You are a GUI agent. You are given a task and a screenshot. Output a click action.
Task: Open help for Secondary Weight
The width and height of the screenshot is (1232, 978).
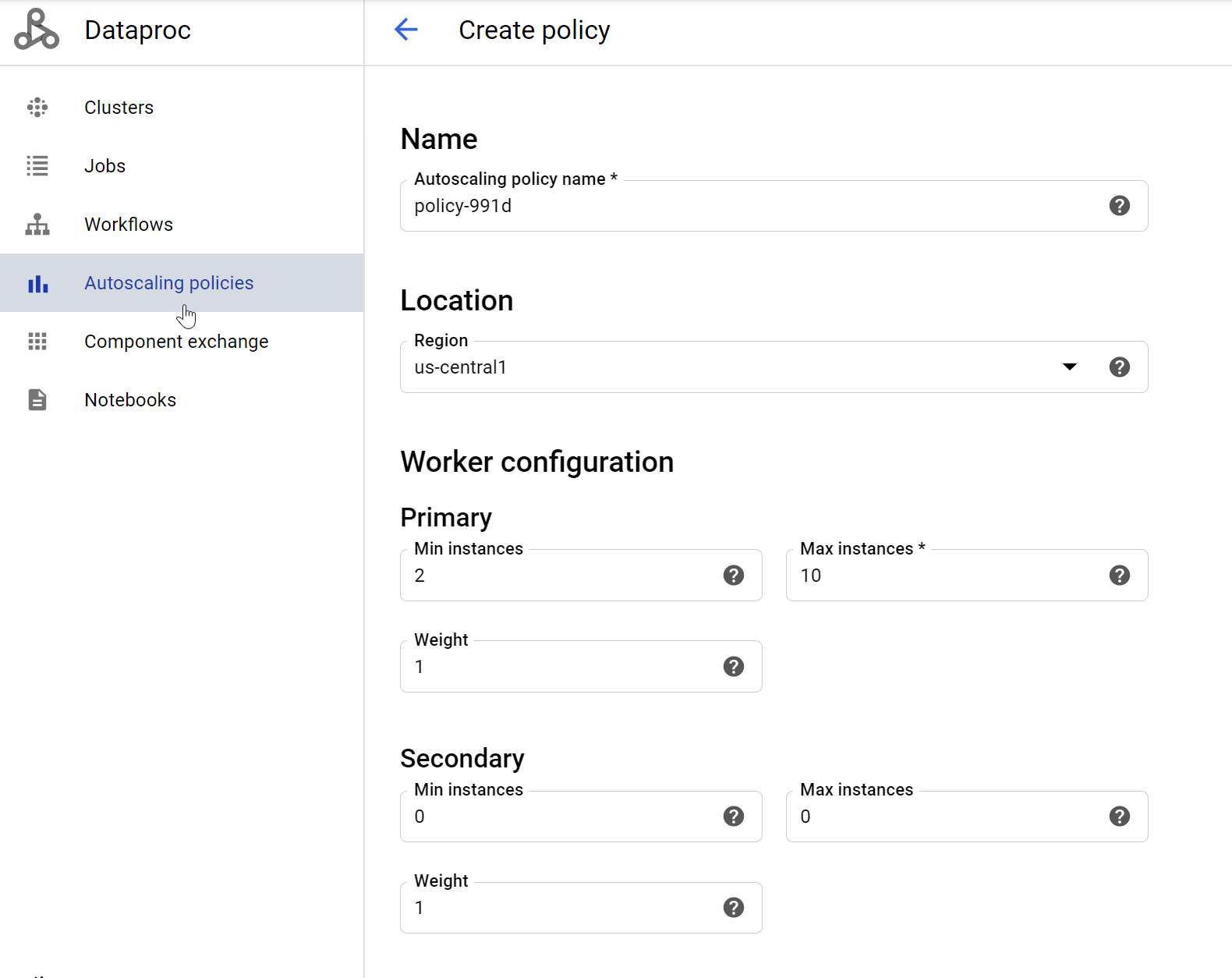(x=734, y=908)
